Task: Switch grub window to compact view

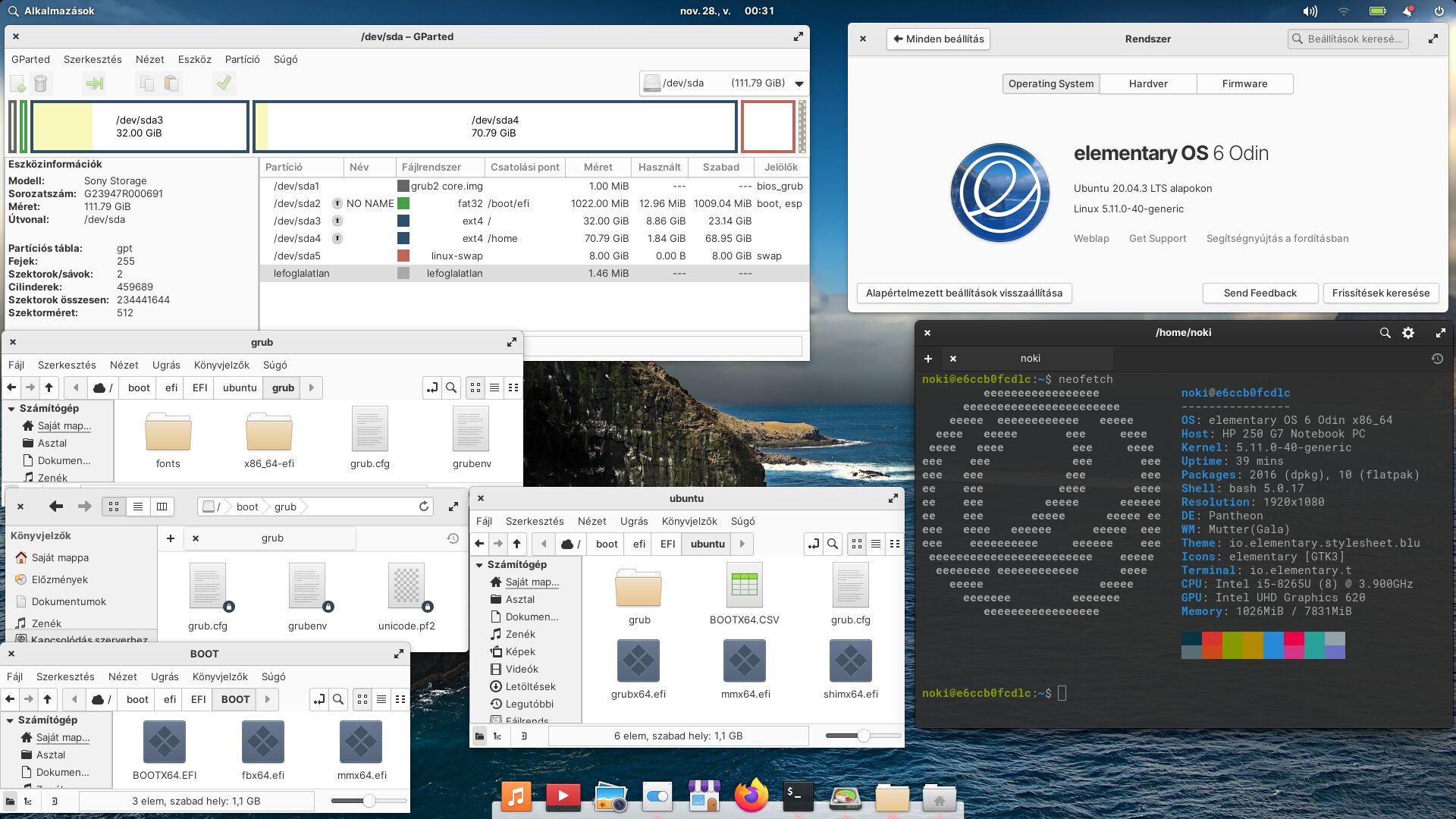Action: [513, 388]
